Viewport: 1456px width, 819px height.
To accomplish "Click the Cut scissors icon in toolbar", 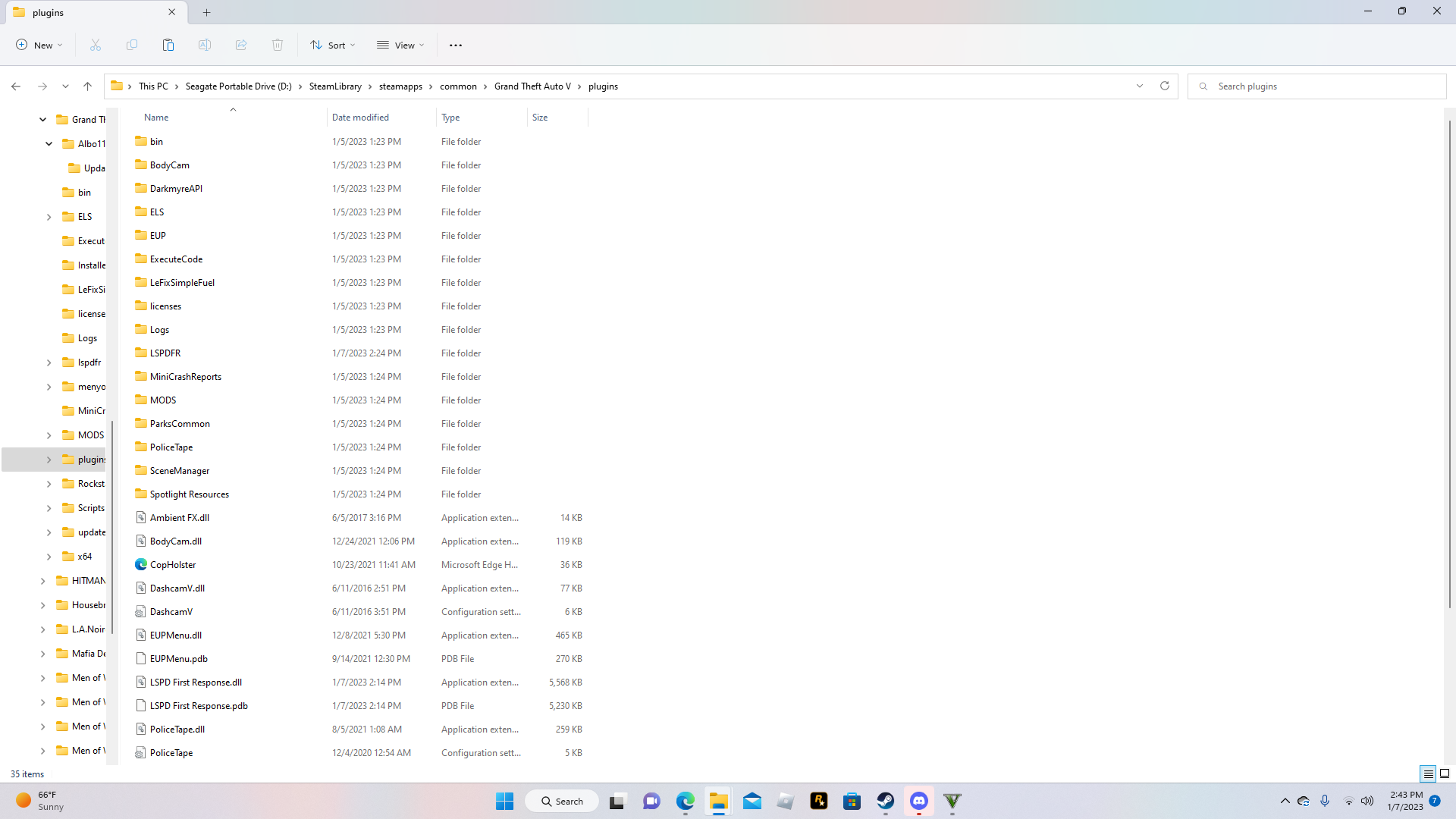I will pos(96,45).
